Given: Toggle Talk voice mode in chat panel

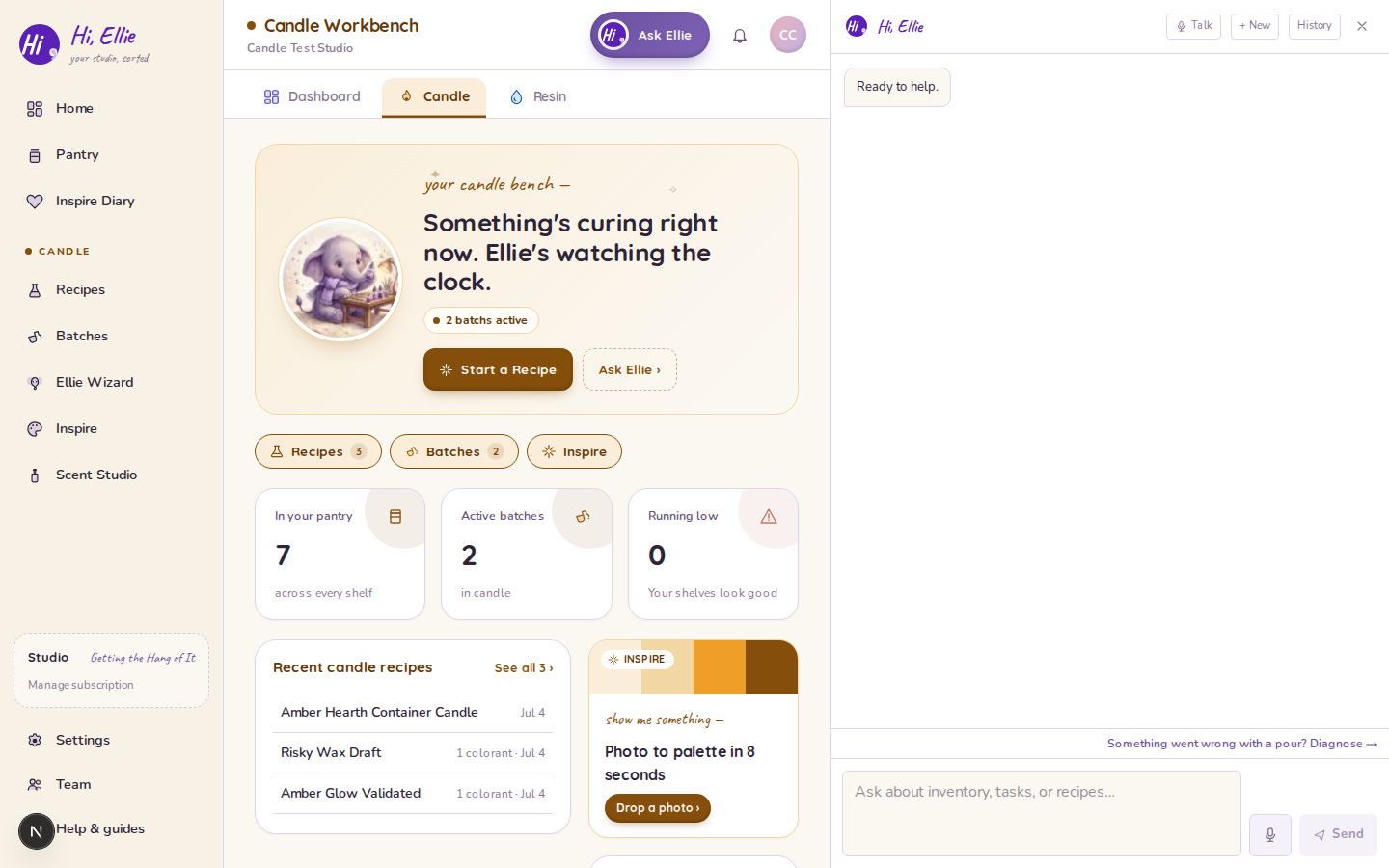Looking at the screenshot, I should [x=1193, y=26].
